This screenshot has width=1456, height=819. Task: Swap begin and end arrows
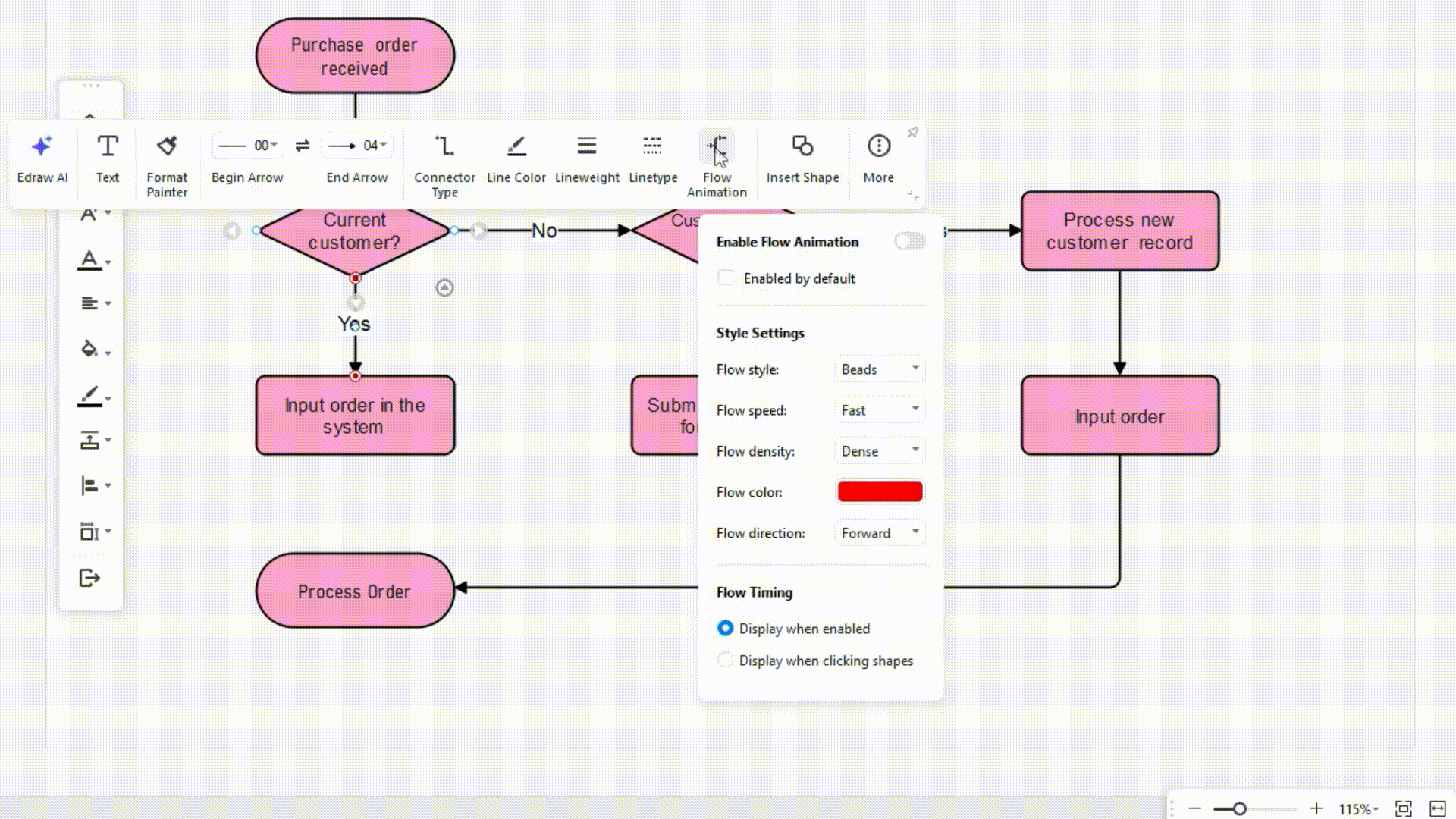point(303,146)
